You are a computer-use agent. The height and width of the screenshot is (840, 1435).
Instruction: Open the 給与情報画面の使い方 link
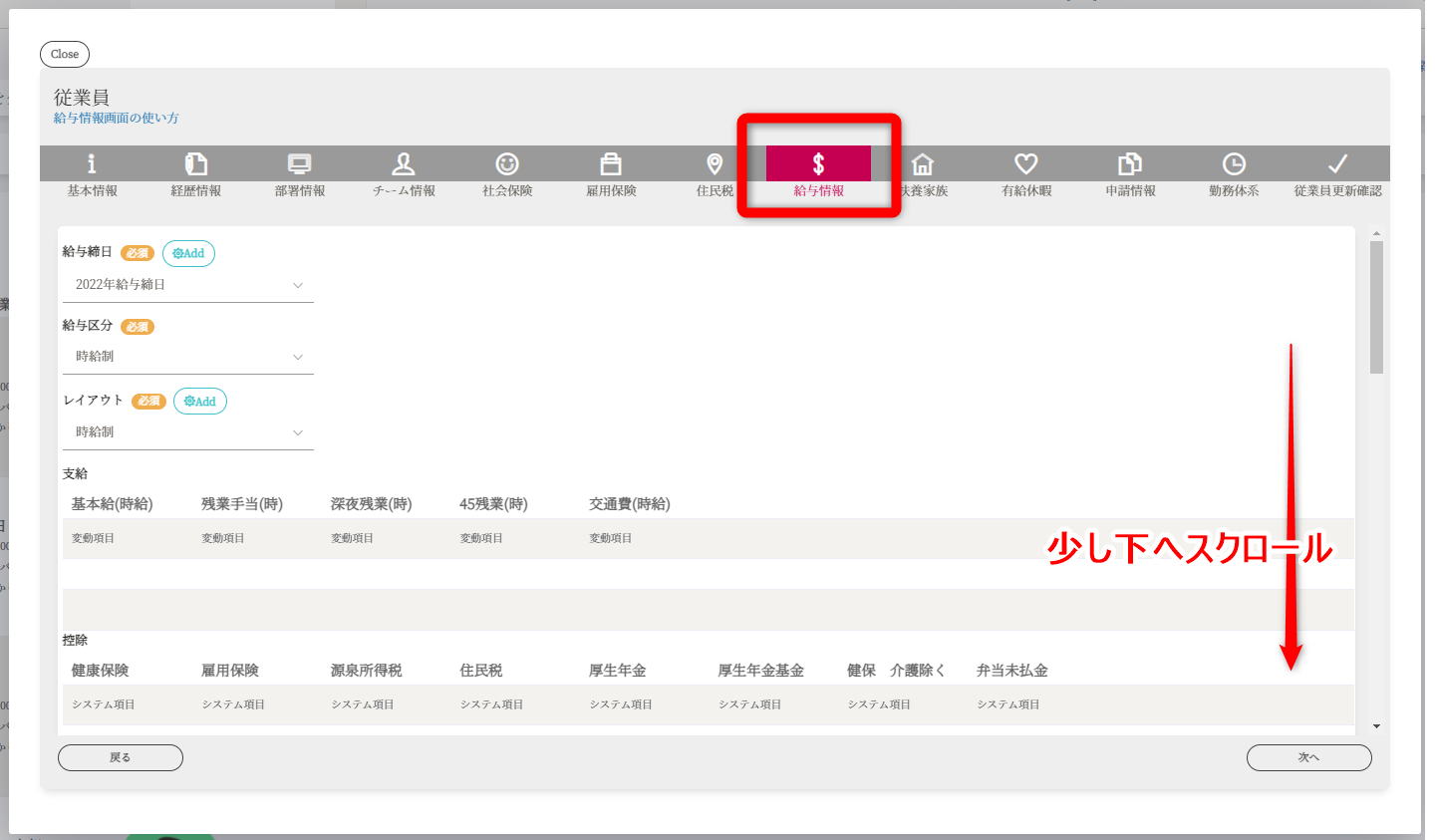117,119
